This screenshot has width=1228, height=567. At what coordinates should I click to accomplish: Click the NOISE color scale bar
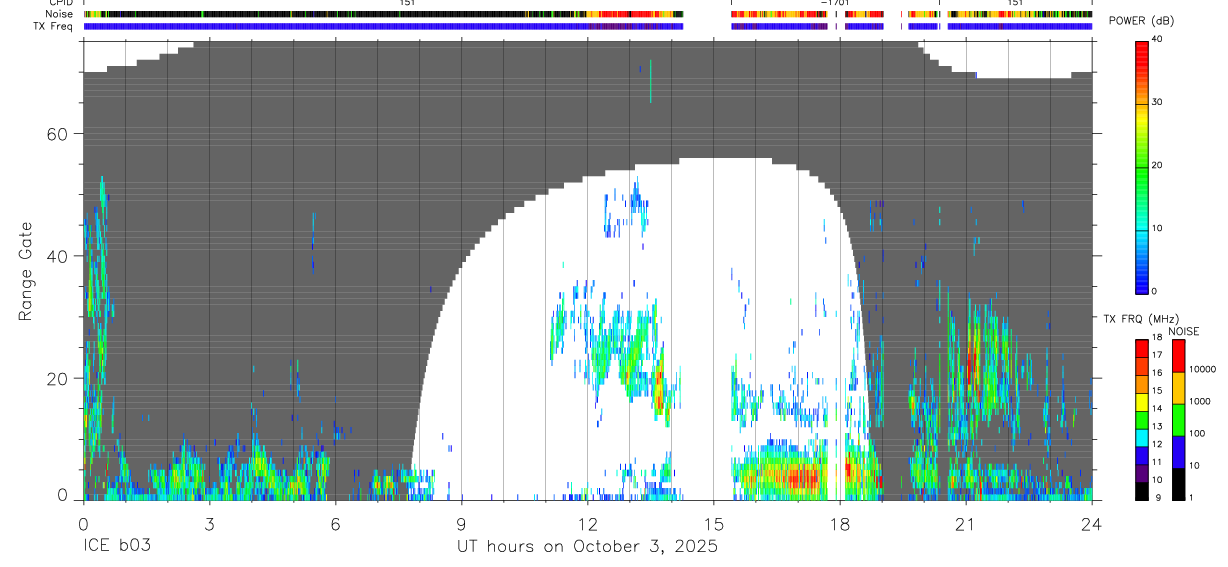tap(1179, 419)
